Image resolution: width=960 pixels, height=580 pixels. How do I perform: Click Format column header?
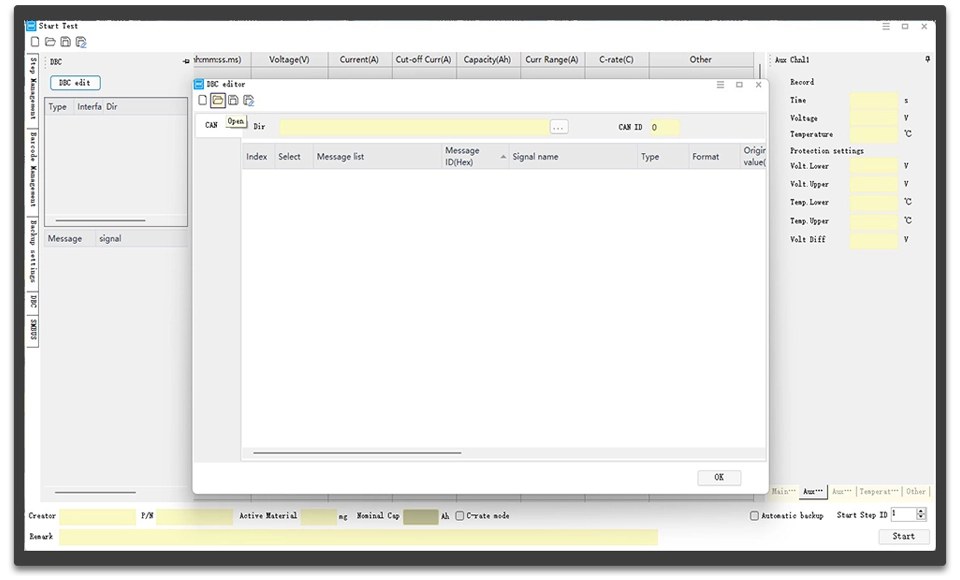coord(714,156)
